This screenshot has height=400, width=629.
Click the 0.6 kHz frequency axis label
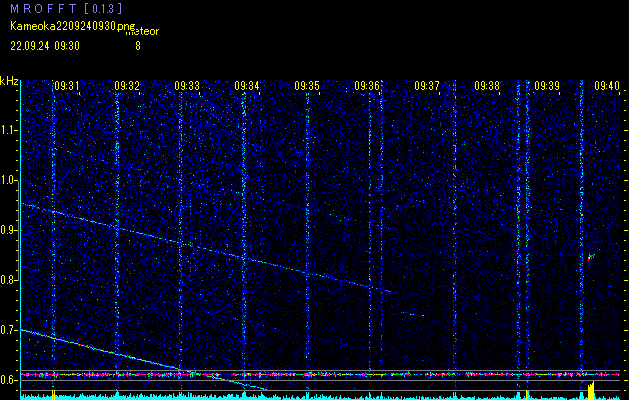click(x=8, y=380)
